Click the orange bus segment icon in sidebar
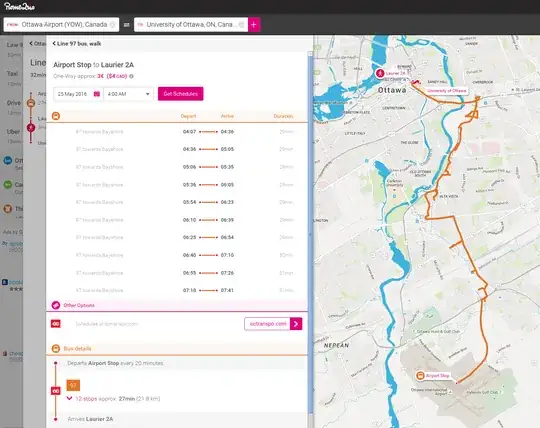The height and width of the screenshot is (428, 540). pyautogui.click(x=31, y=103)
